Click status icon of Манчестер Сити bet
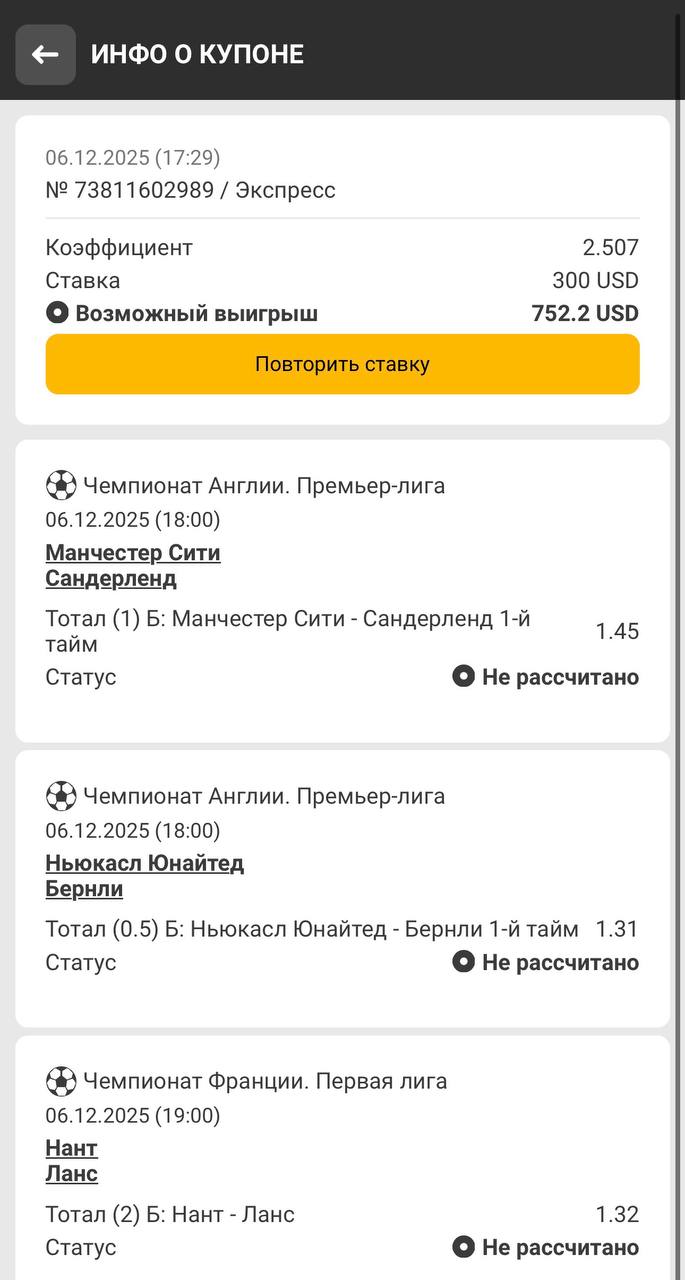 coord(463,677)
